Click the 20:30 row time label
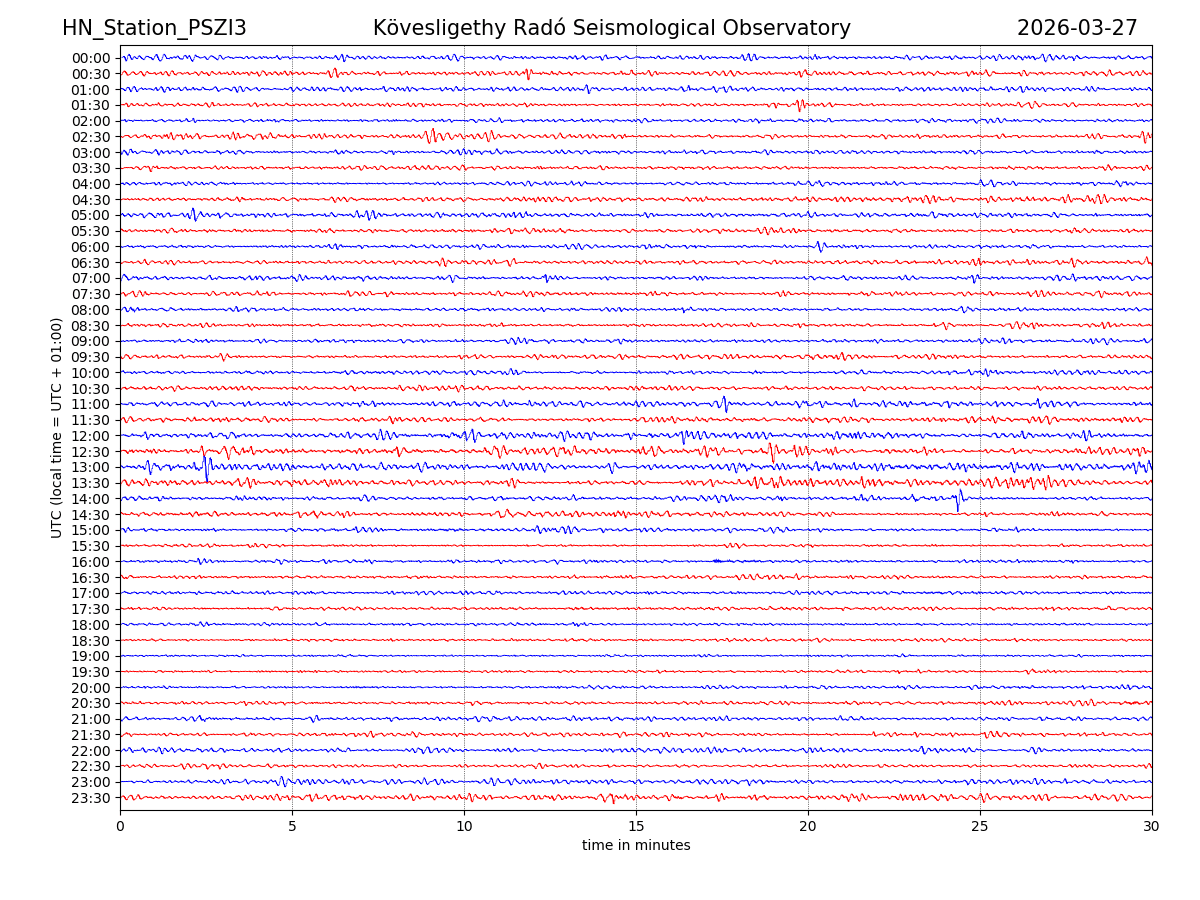Screen dimensions: 1200x900 [x=91, y=704]
